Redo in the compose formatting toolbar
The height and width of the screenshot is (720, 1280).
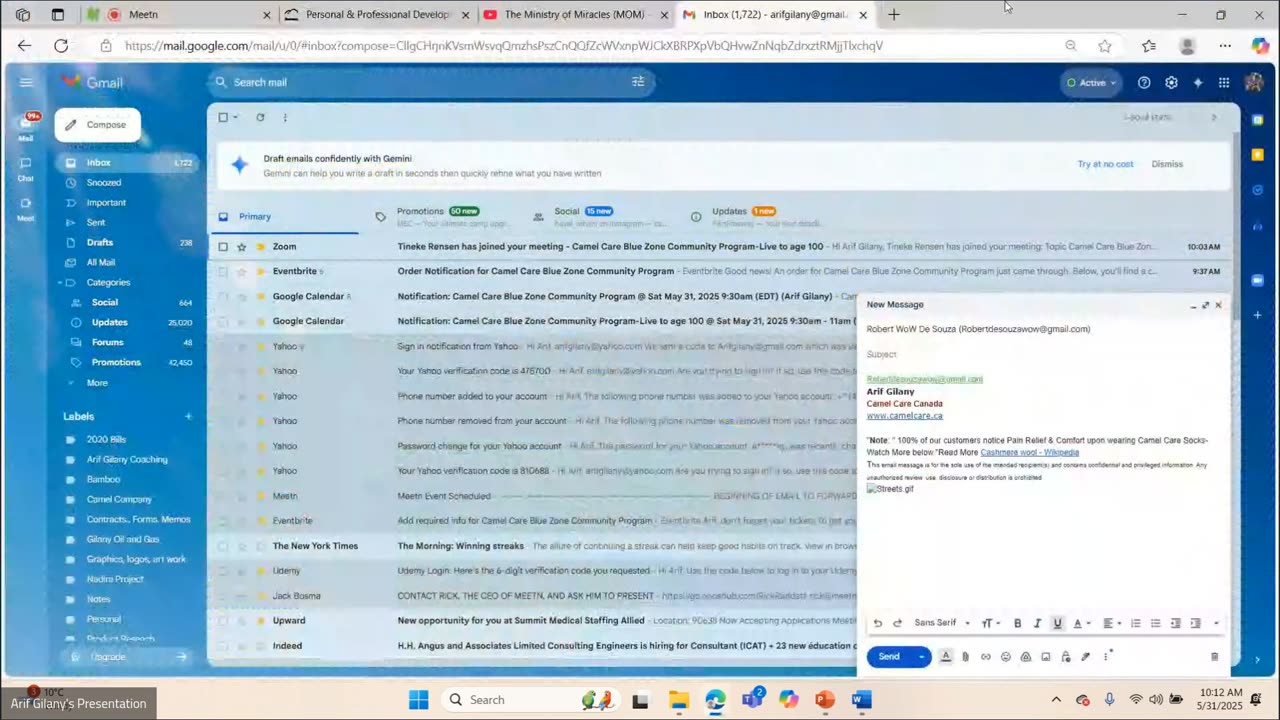897,623
